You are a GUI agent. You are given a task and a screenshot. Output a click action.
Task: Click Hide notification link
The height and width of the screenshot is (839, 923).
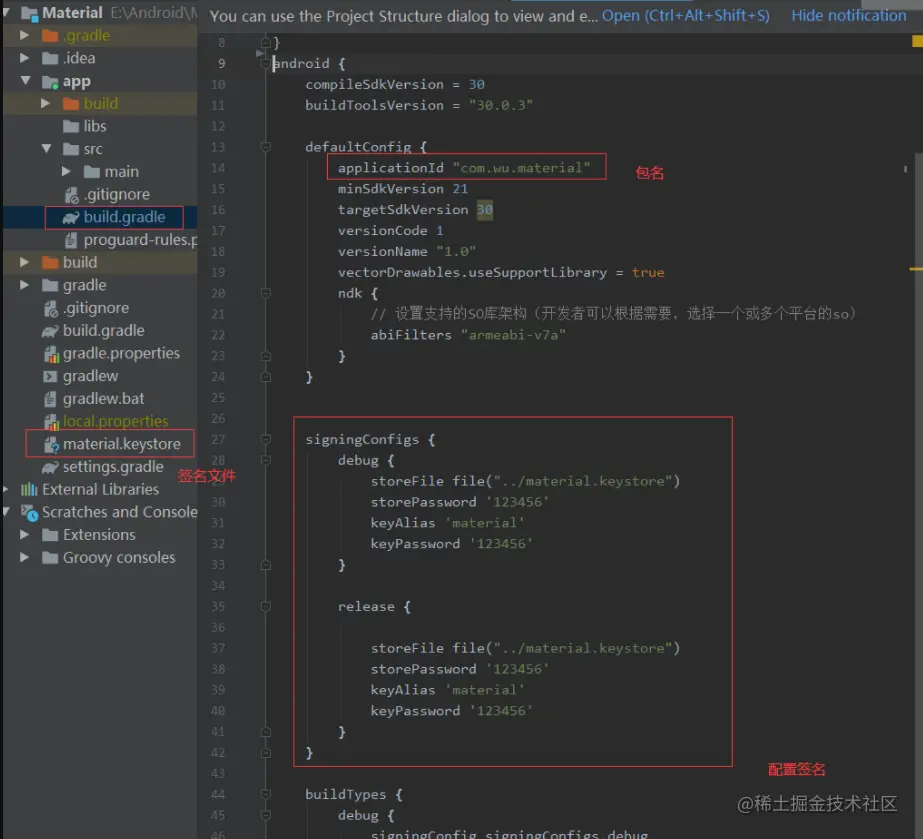pos(849,16)
